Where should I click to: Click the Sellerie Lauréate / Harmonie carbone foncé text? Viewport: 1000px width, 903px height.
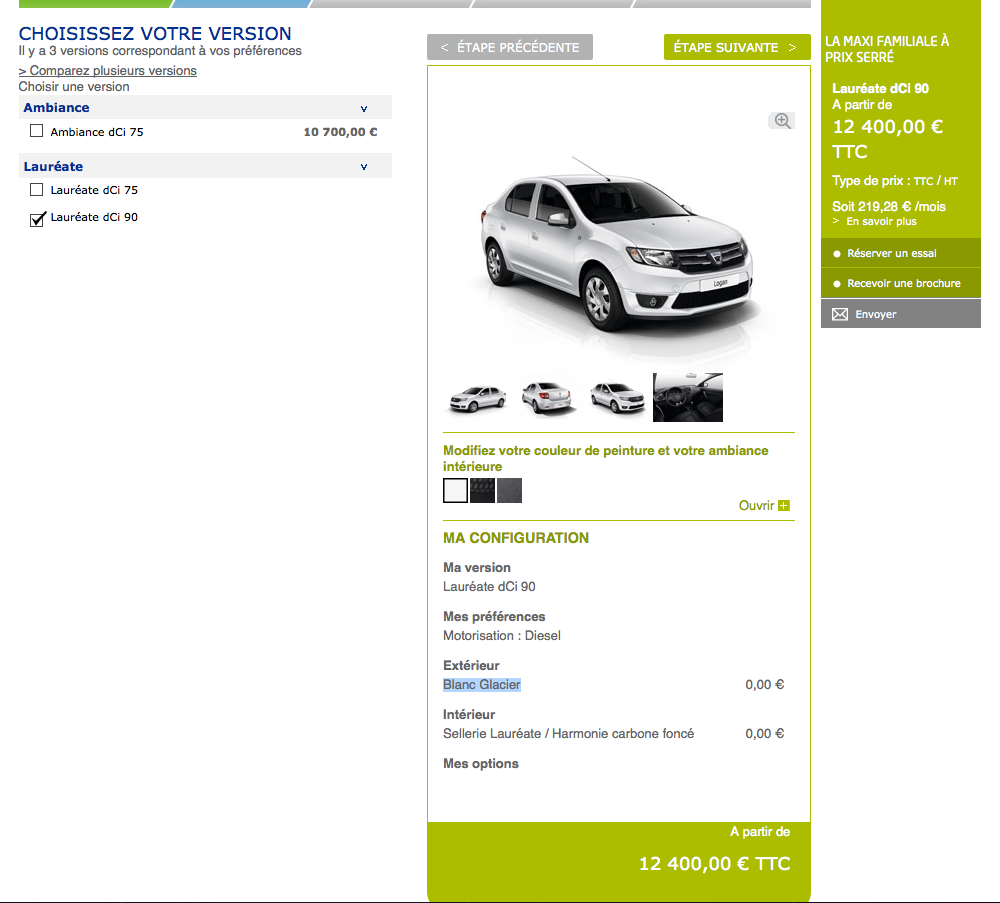coord(568,733)
